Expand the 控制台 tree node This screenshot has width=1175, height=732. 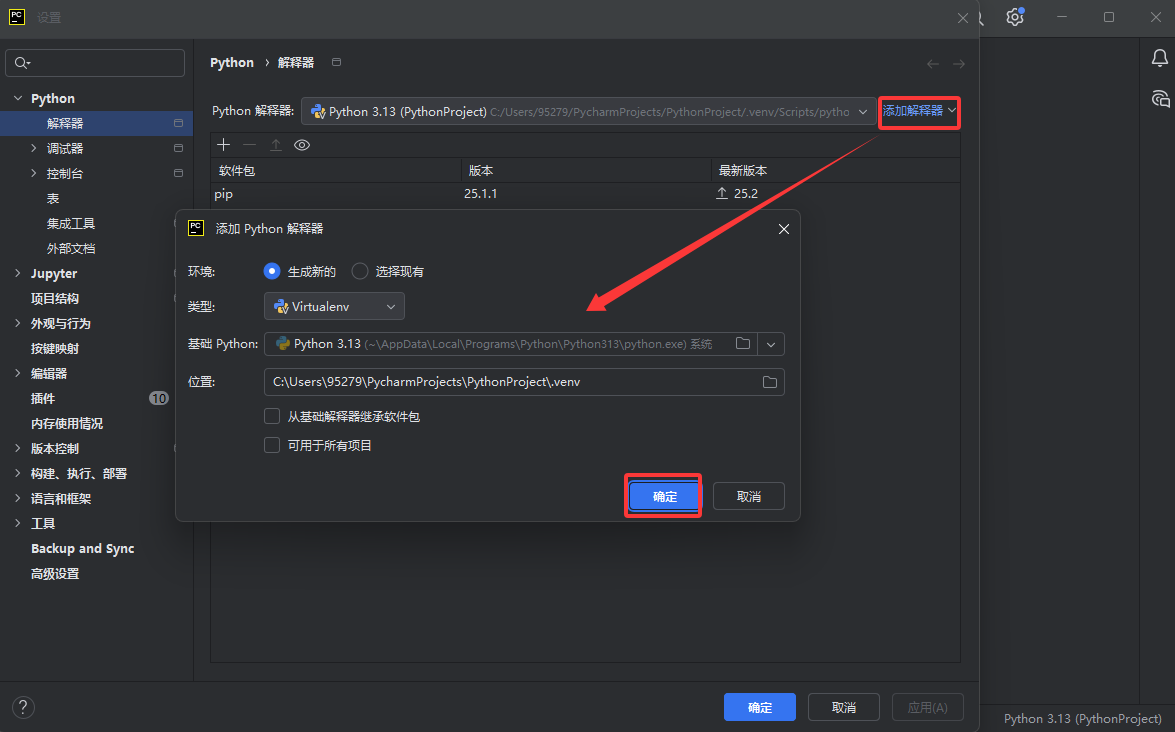(x=34, y=173)
